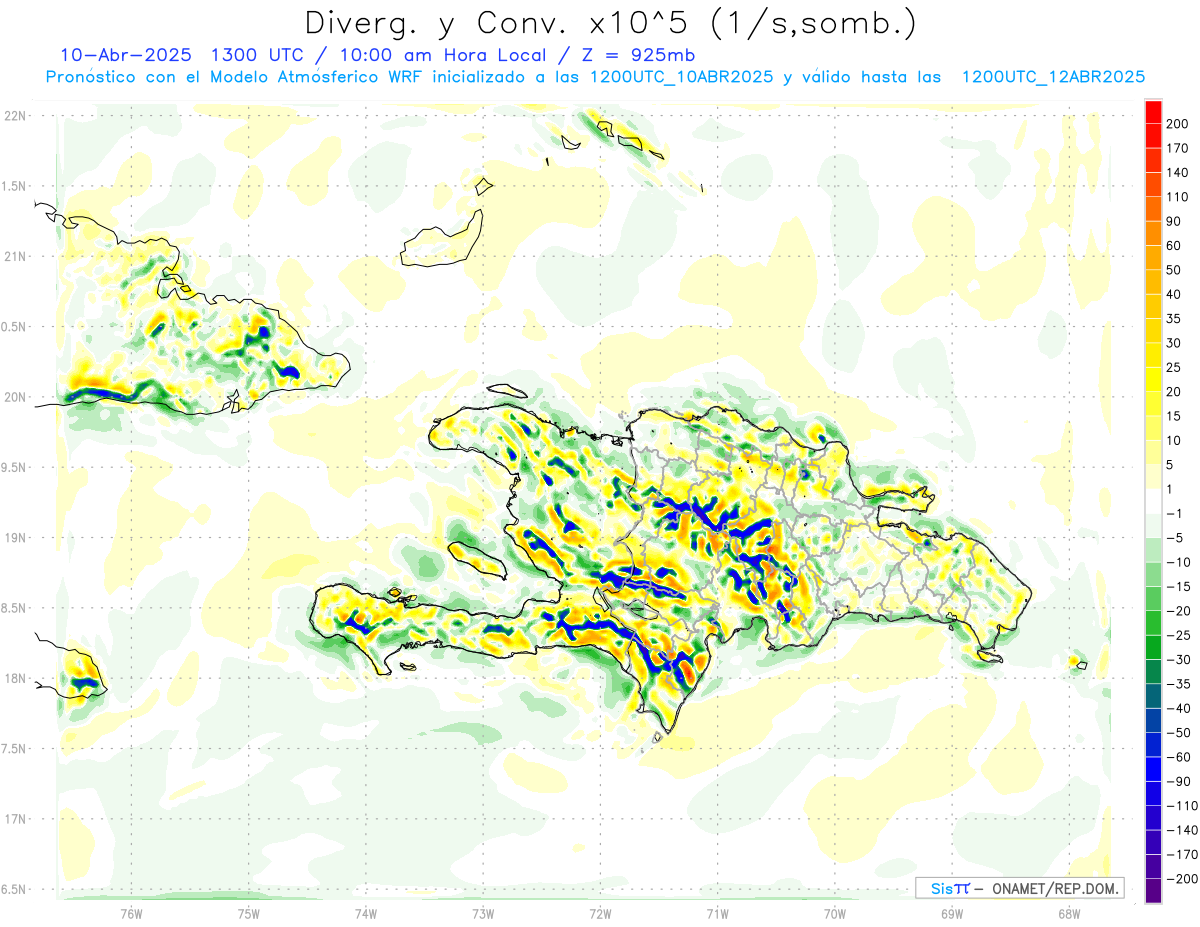
Task: Click the 73W longitude label
Action: (483, 913)
